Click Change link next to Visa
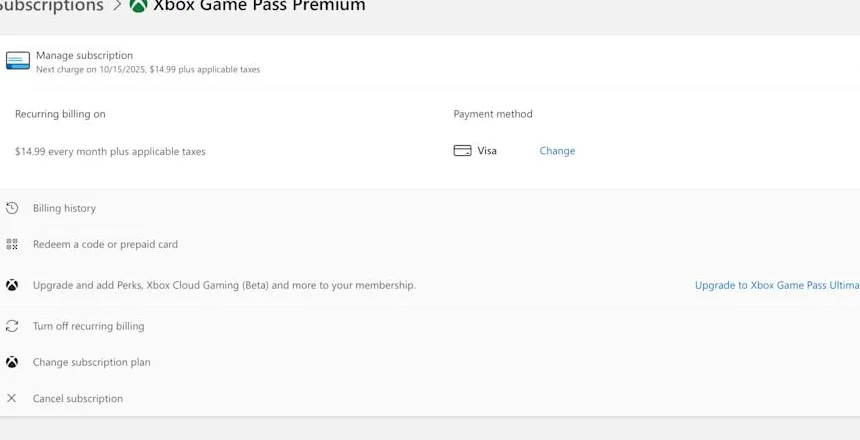This screenshot has width=860, height=440. point(557,151)
